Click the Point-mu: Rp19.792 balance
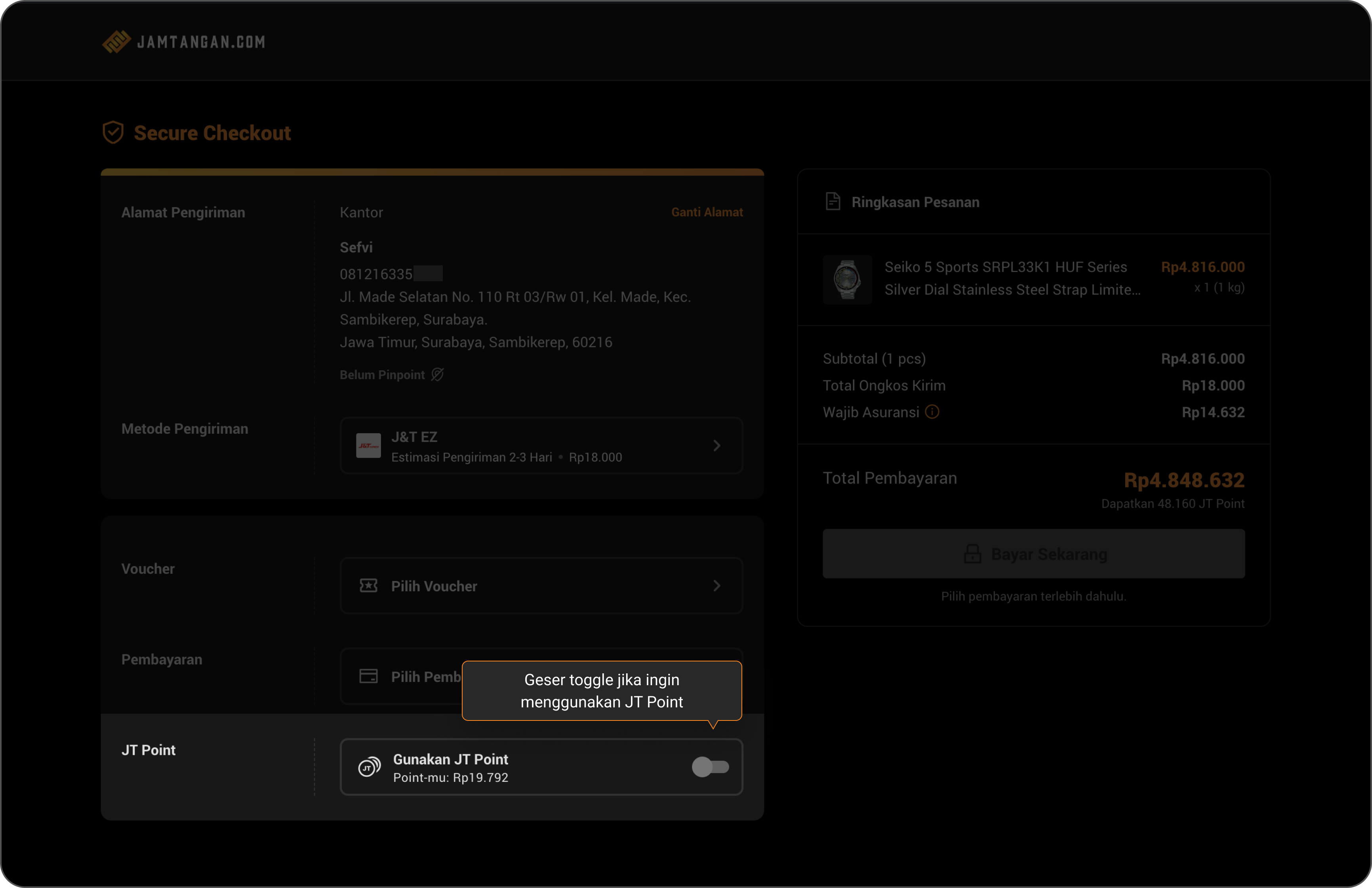The height and width of the screenshot is (888, 1372). [x=451, y=778]
